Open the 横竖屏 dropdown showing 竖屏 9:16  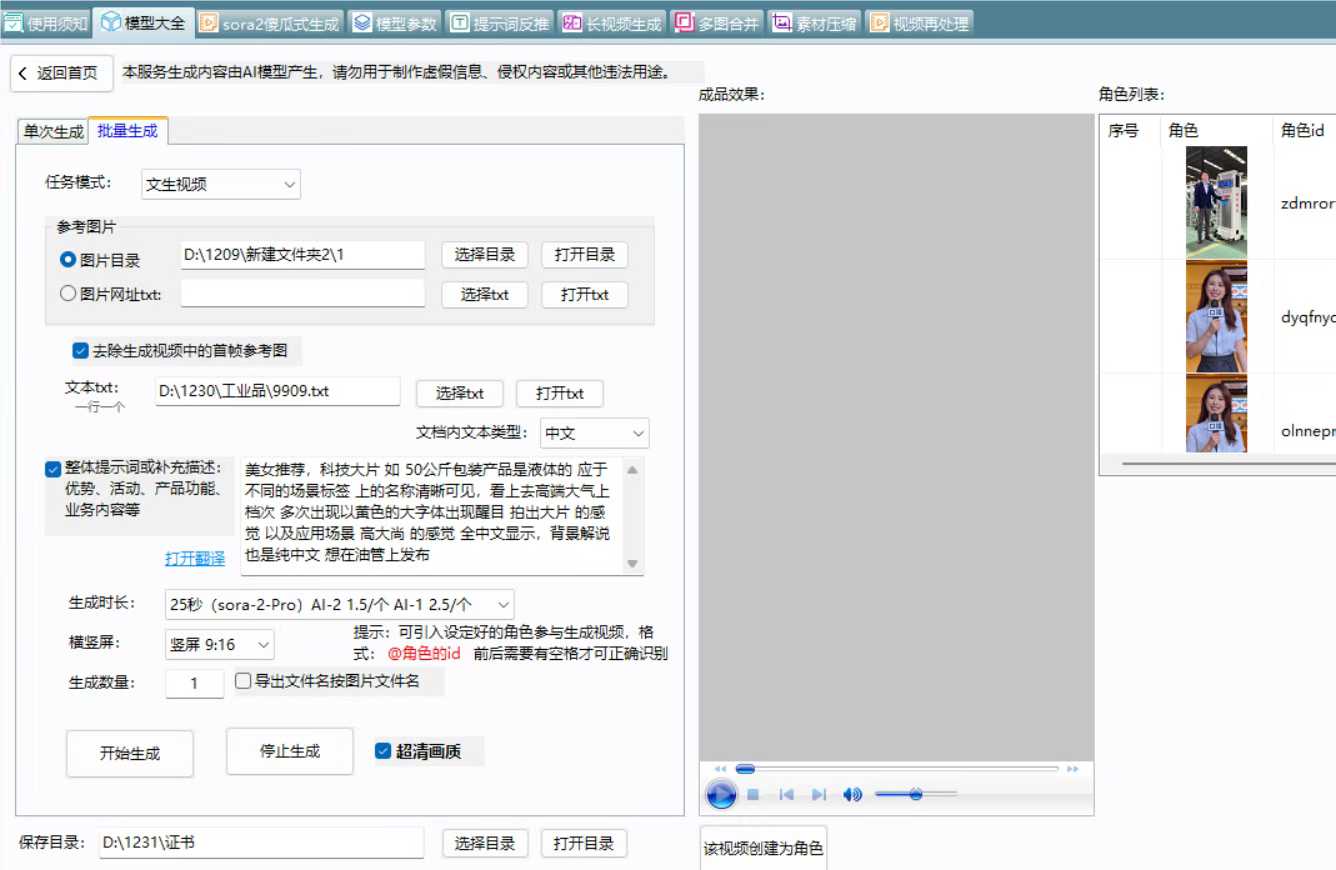(219, 644)
